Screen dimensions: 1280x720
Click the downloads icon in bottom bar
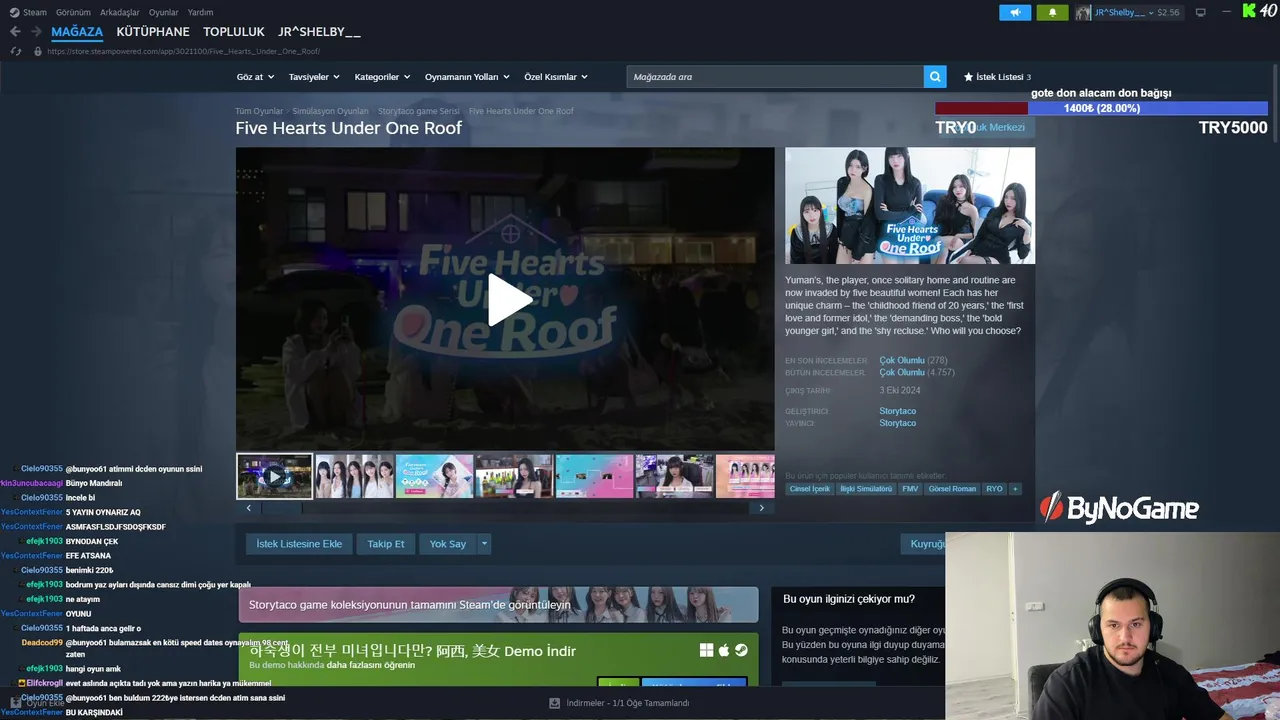point(554,703)
